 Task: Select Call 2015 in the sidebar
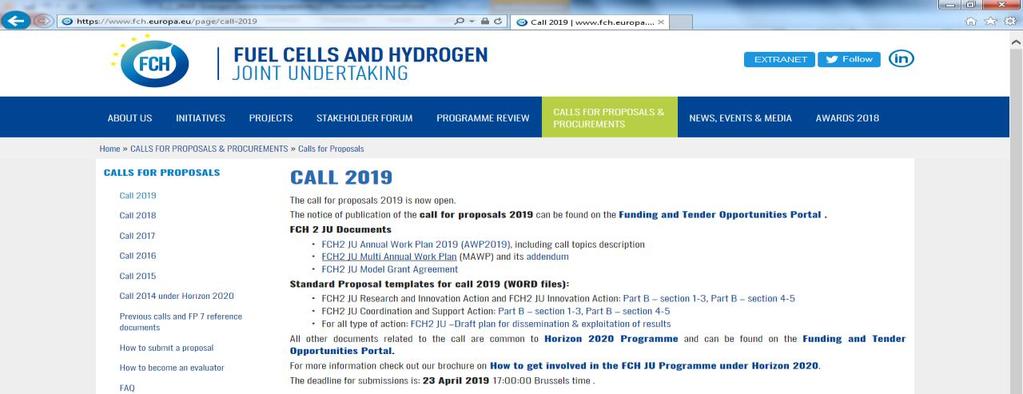coord(138,276)
